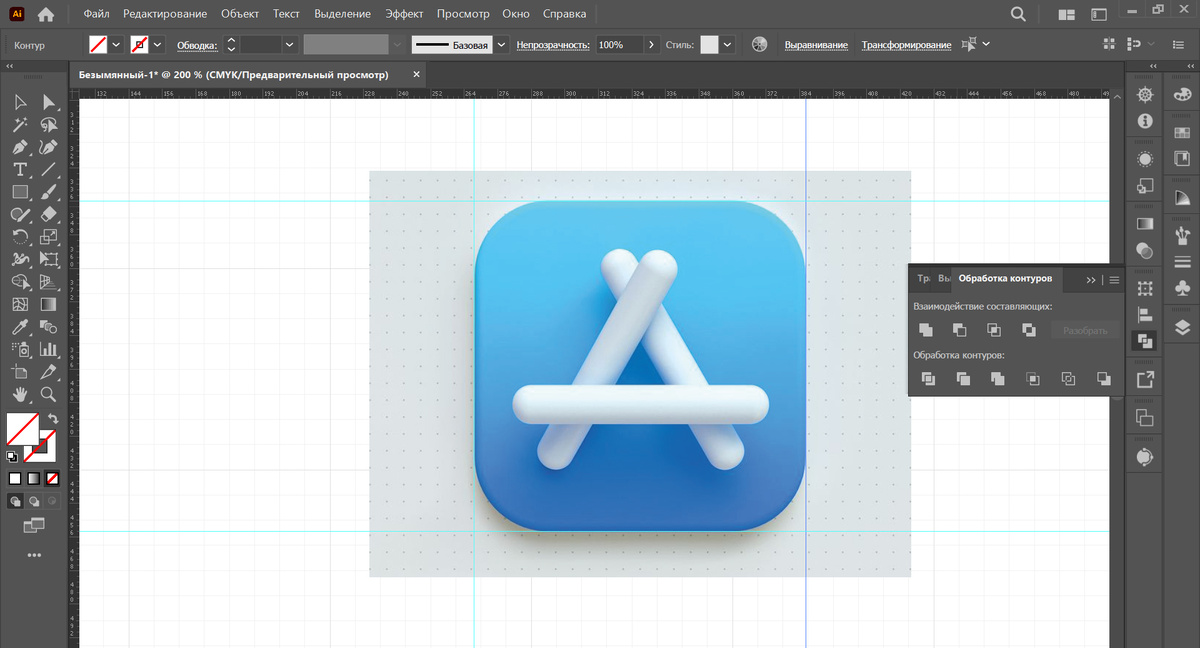Open the search magnifier in the top bar
The height and width of the screenshot is (648, 1200).
pyautogui.click(x=1019, y=15)
